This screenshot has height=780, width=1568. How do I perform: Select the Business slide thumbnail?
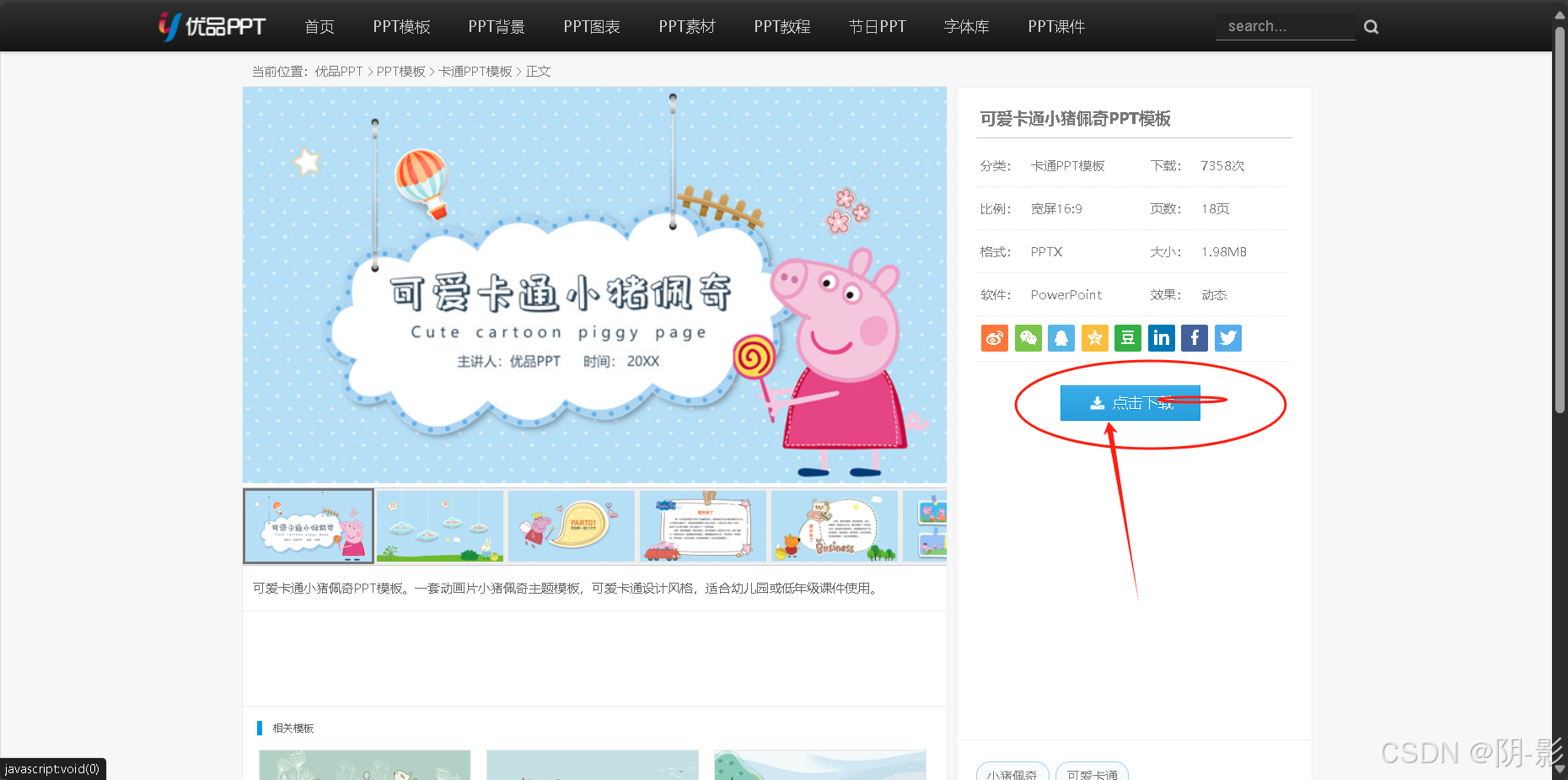(835, 526)
